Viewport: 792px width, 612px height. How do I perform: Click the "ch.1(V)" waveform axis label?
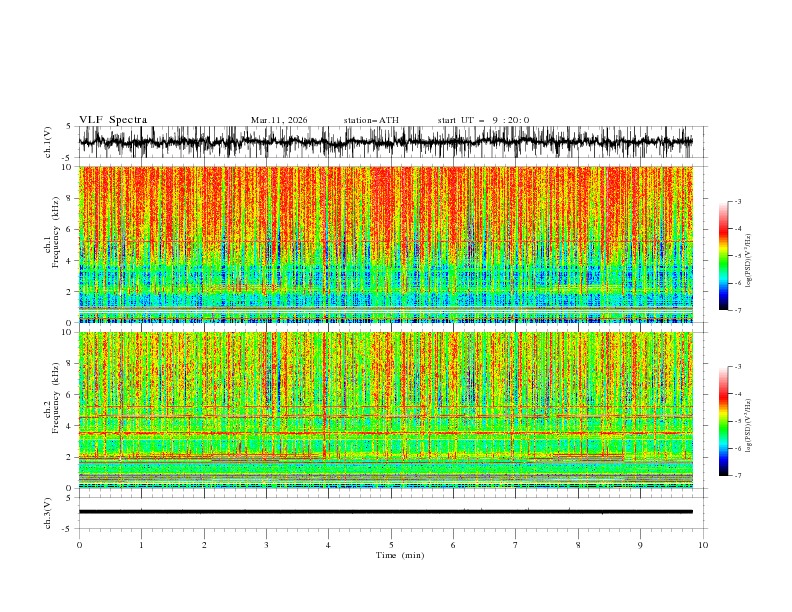click(x=48, y=142)
